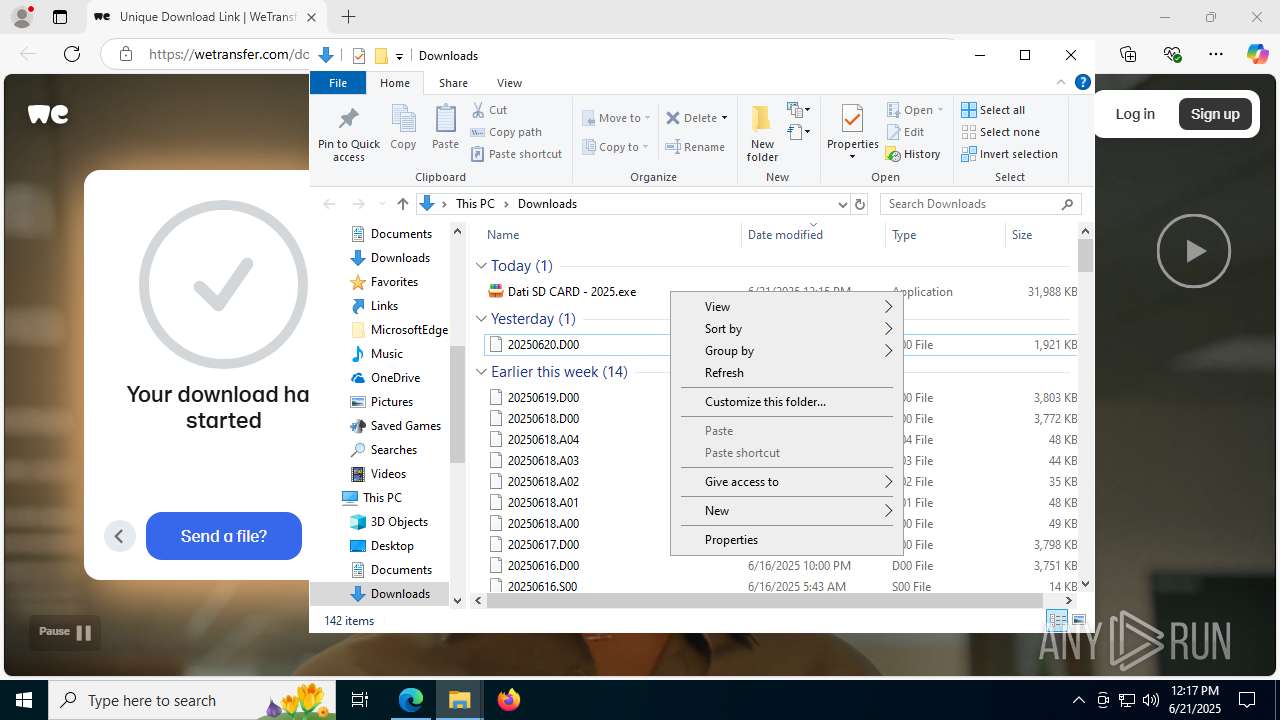Select Favorites in navigation pane
Screen dimensions: 1280x720
point(394,282)
